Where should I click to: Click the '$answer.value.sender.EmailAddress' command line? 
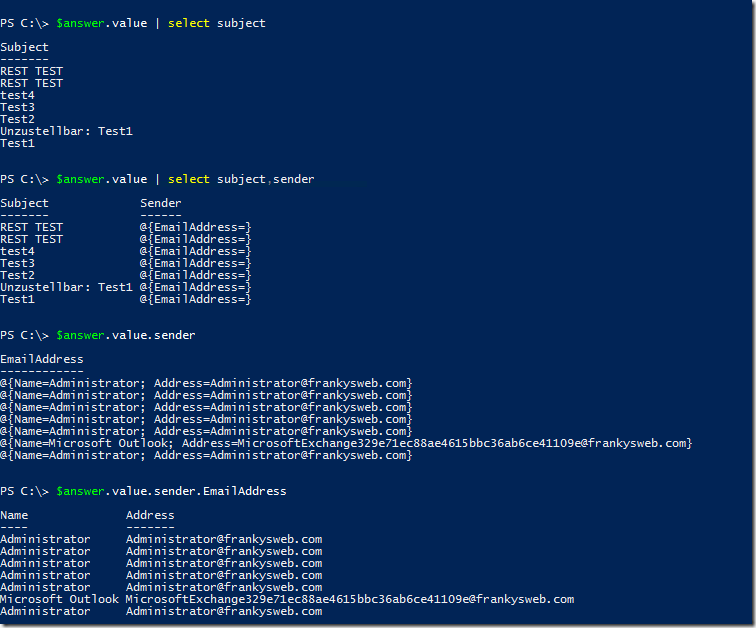[x=143, y=491]
